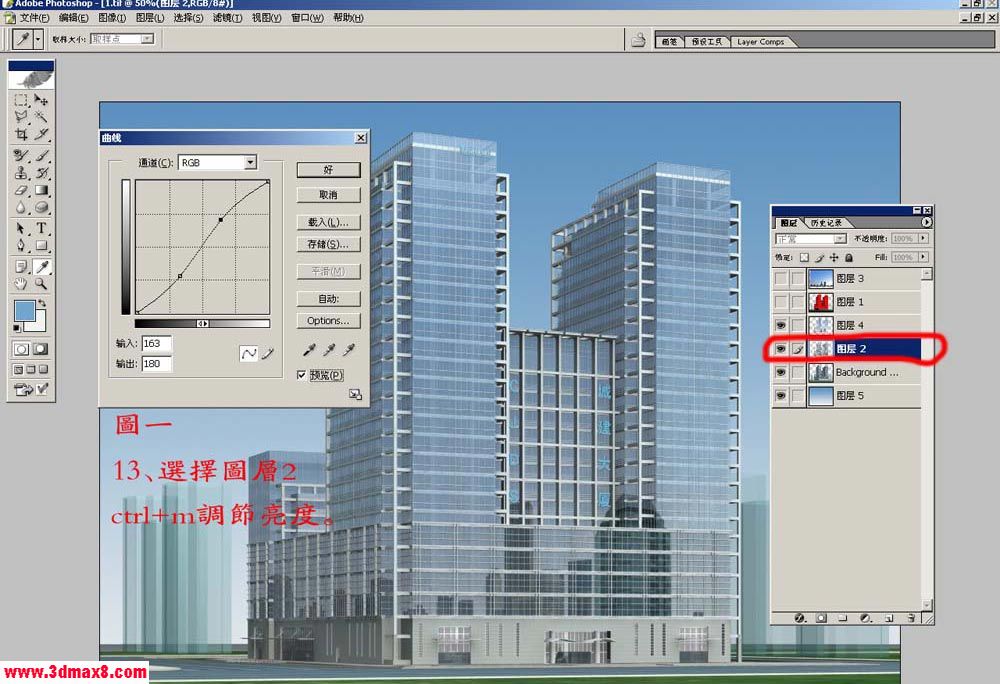Select the Polygonal Lasso tool
Image resolution: width=1000 pixels, height=684 pixels.
pyautogui.click(x=21, y=117)
